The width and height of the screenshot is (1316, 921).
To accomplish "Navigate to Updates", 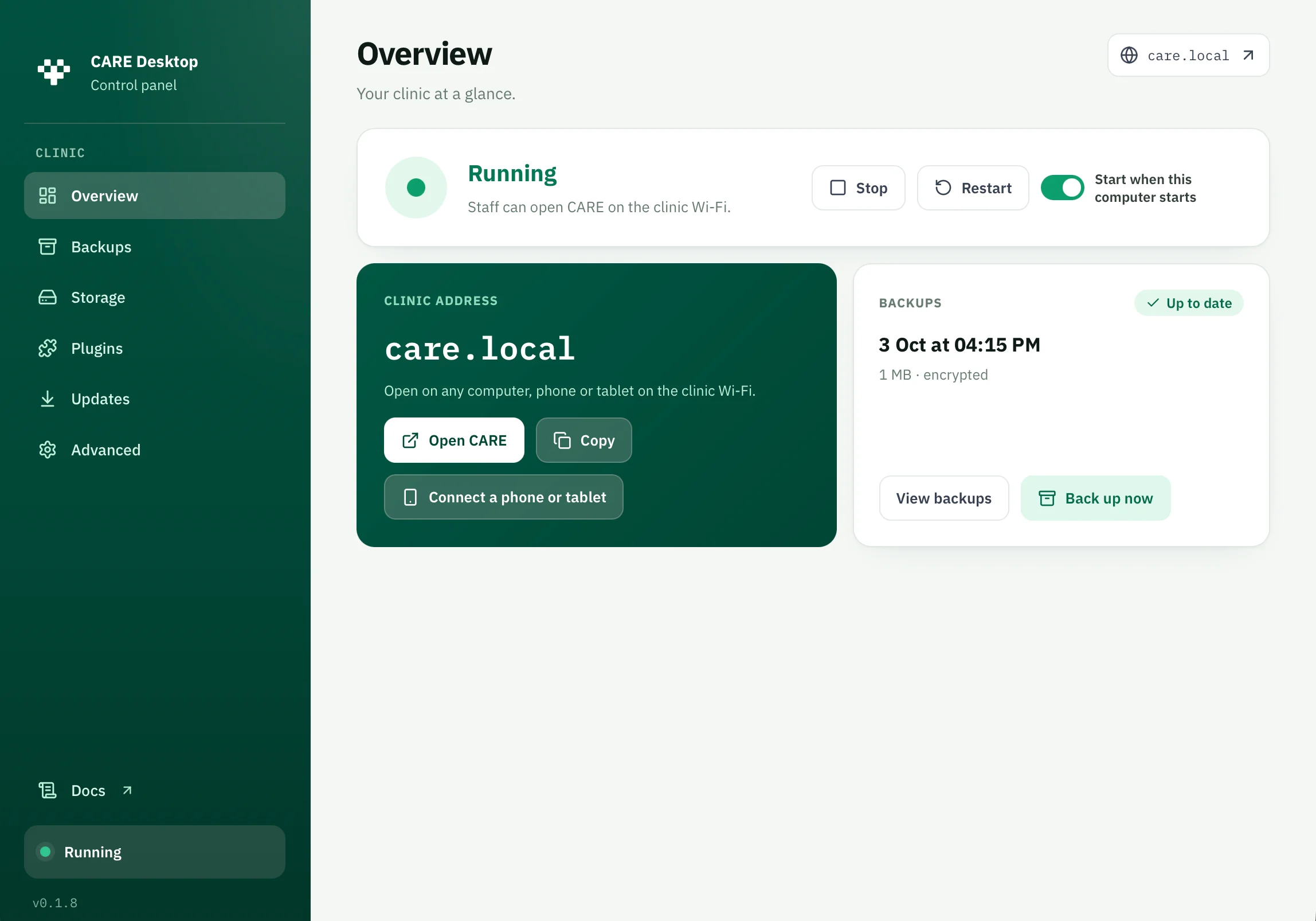I will click(154, 399).
